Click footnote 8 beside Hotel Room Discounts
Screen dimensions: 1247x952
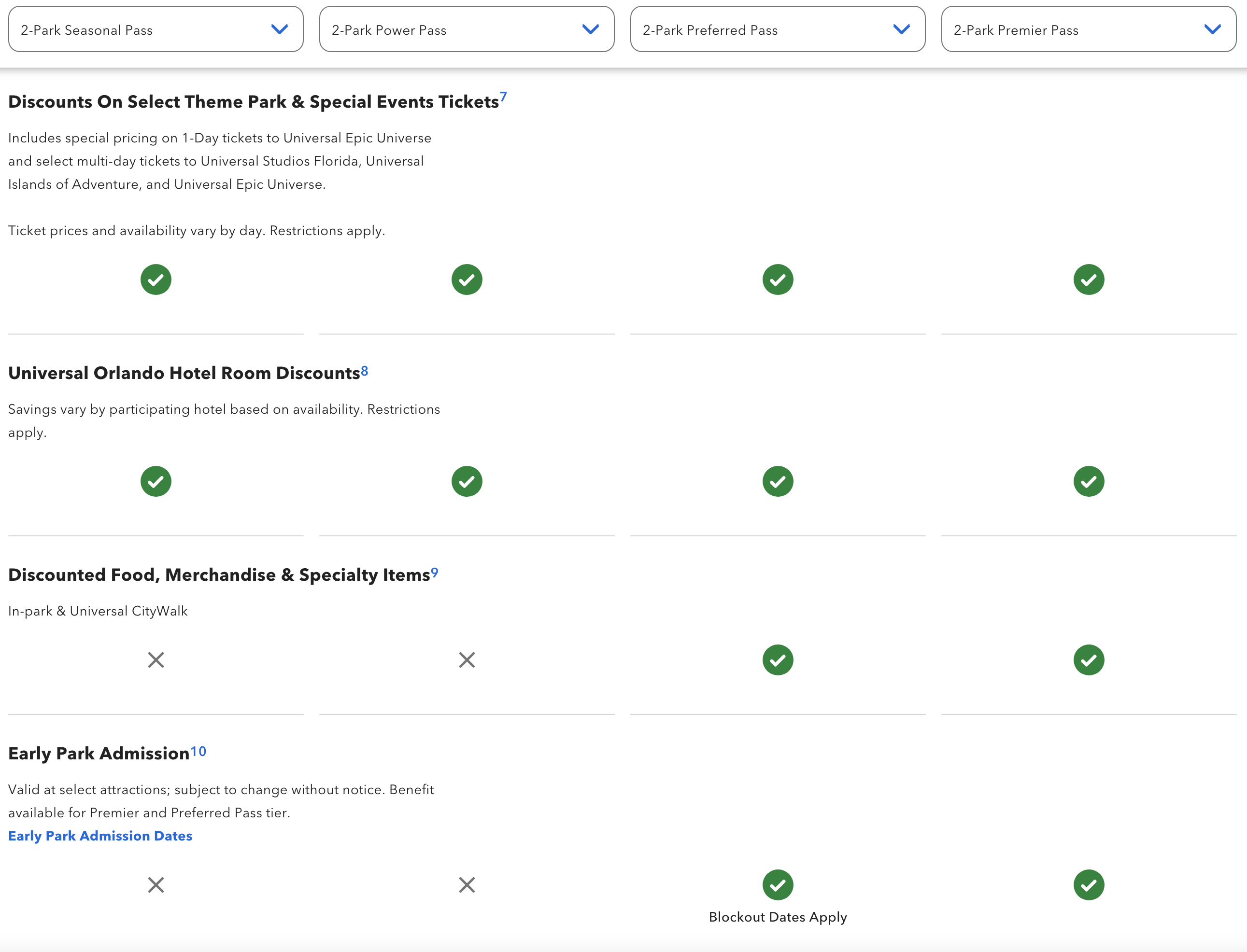click(365, 371)
